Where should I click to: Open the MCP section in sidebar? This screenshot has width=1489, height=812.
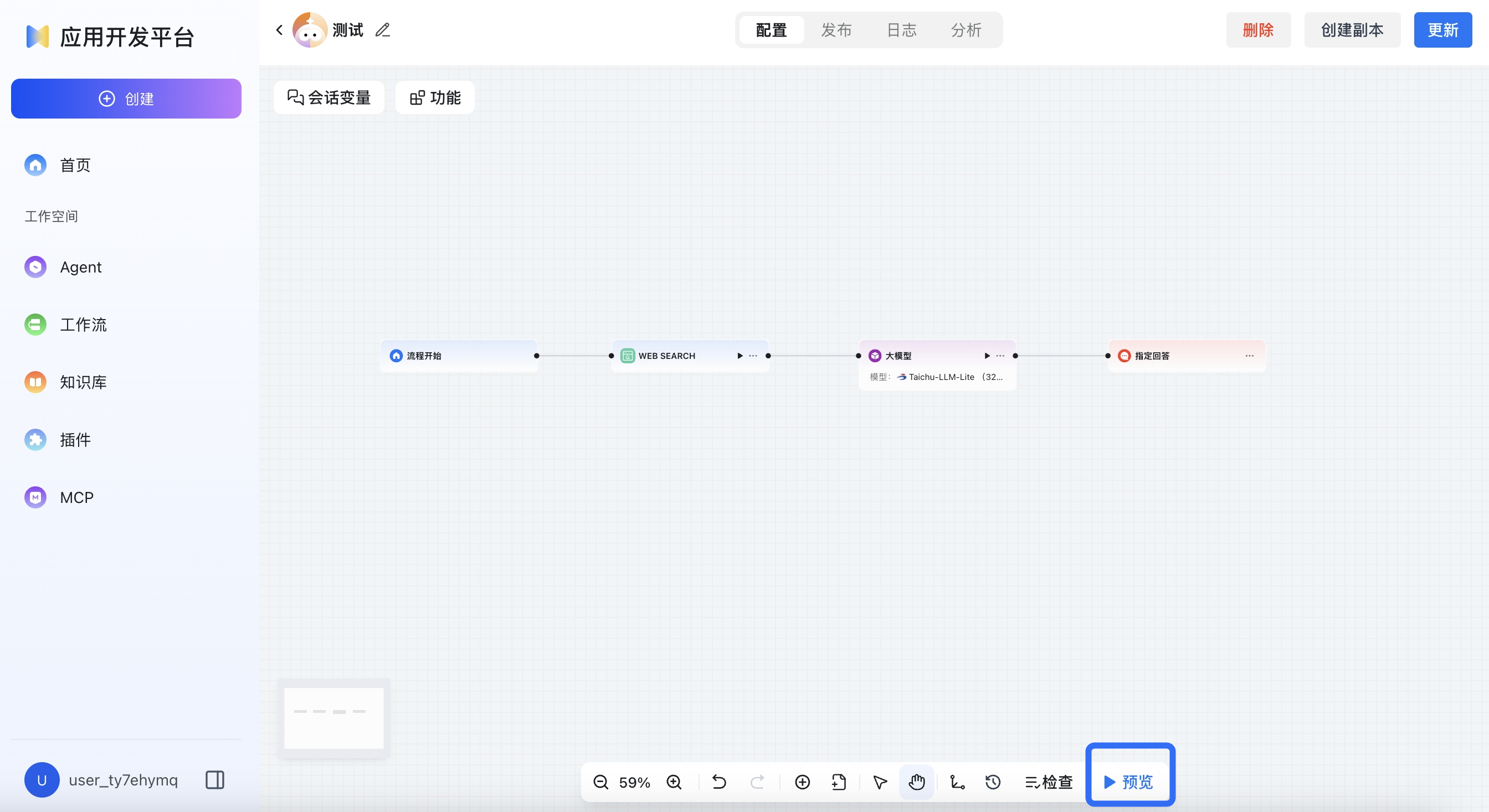(76, 497)
